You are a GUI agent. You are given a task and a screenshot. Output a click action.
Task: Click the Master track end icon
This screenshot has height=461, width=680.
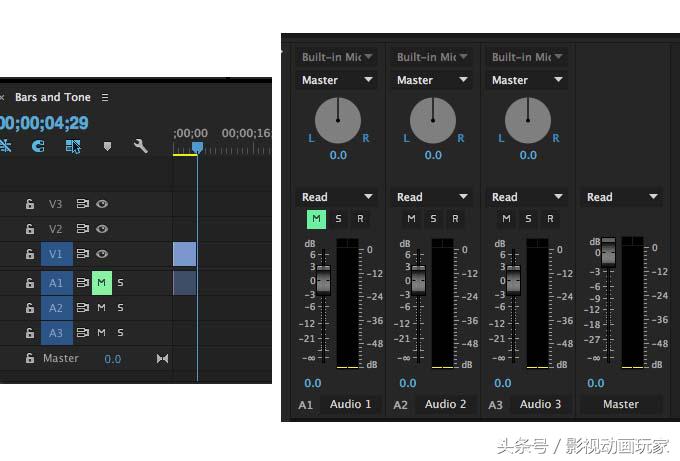(162, 358)
